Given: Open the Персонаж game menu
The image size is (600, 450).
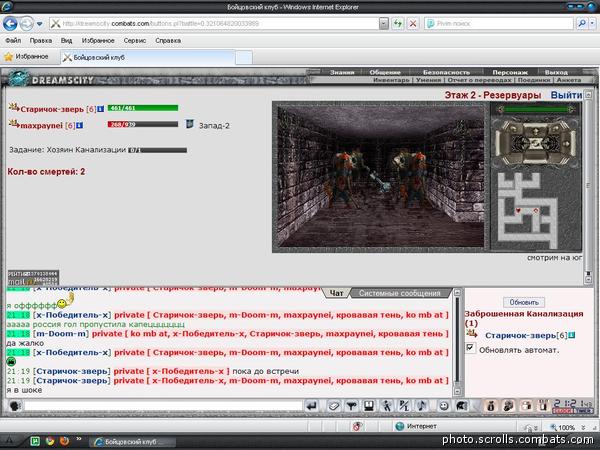Looking at the screenshot, I should click(x=510, y=72).
